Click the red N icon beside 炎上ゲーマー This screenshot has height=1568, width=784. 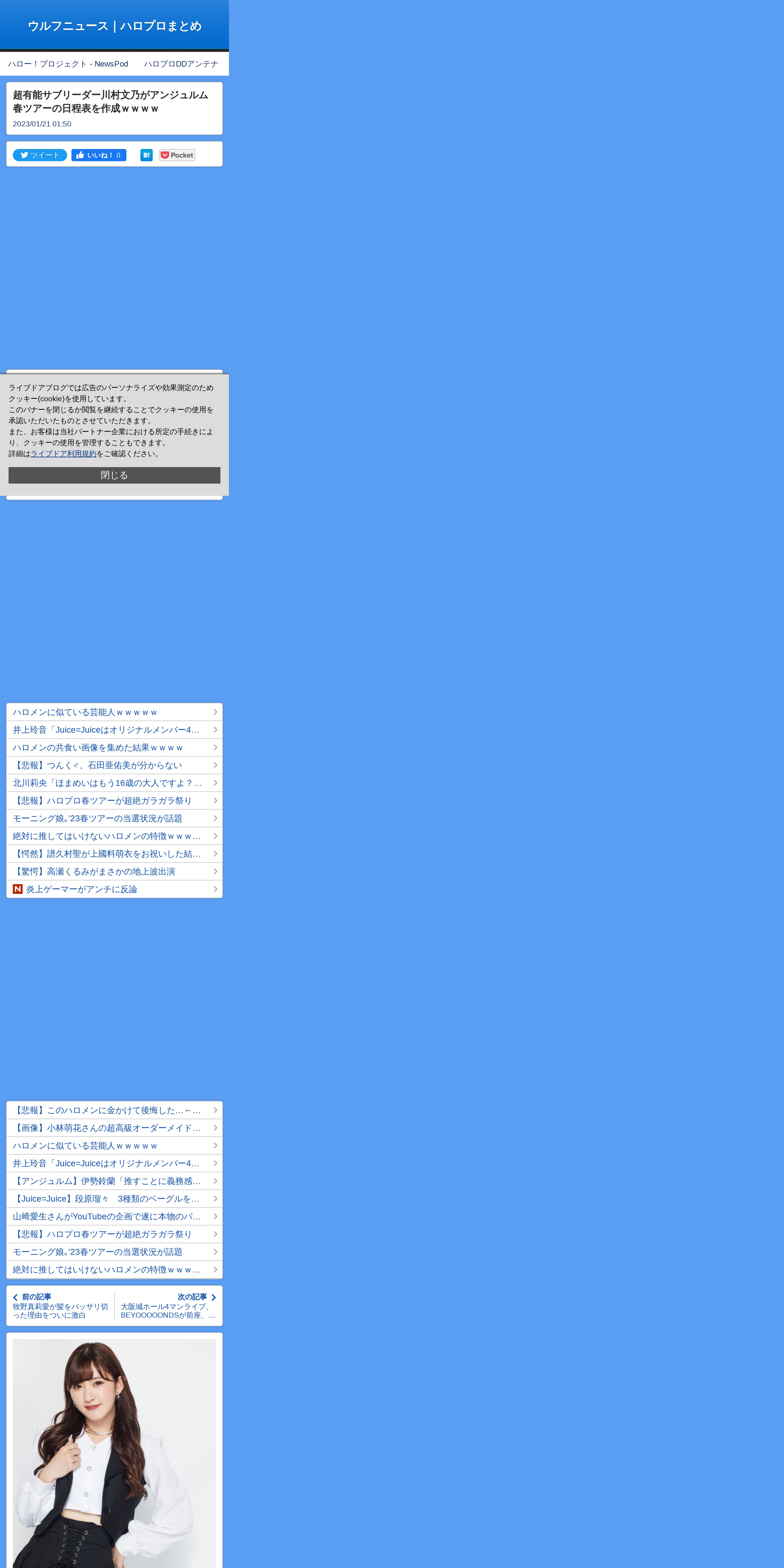18,889
